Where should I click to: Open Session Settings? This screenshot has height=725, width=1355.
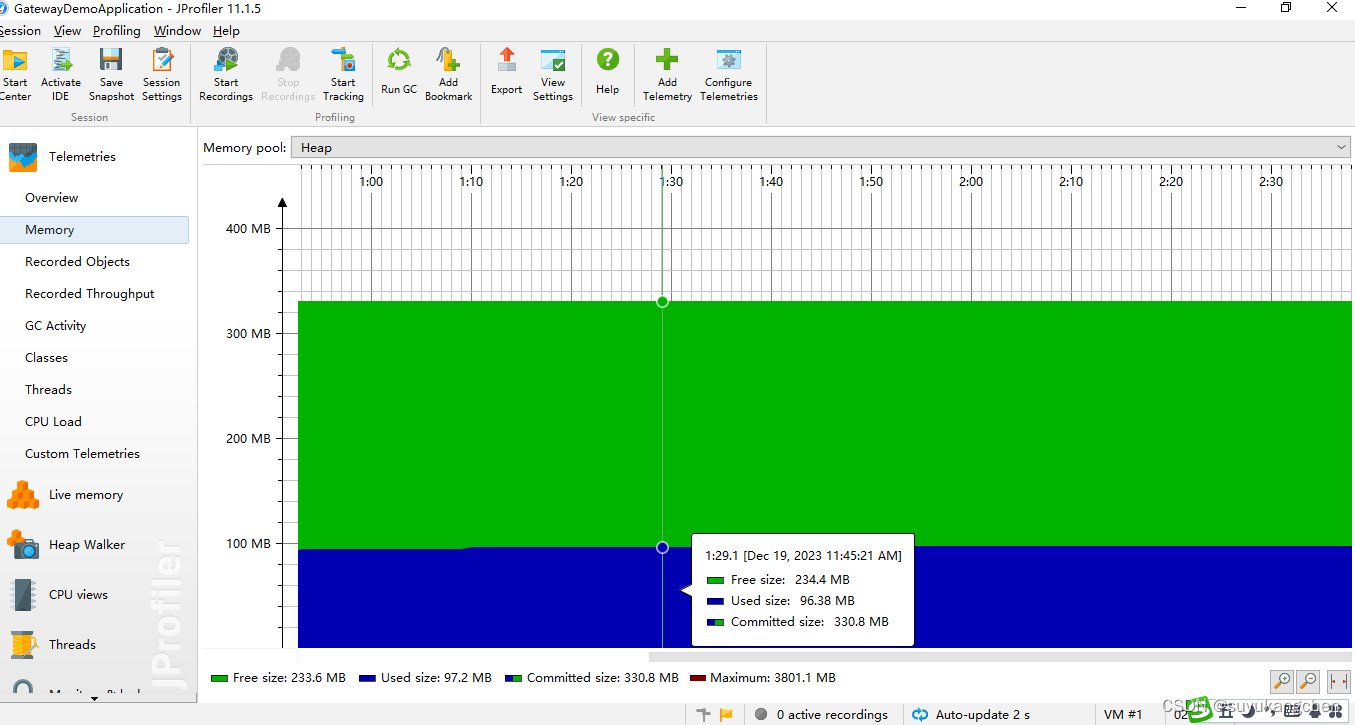pyautogui.click(x=162, y=75)
